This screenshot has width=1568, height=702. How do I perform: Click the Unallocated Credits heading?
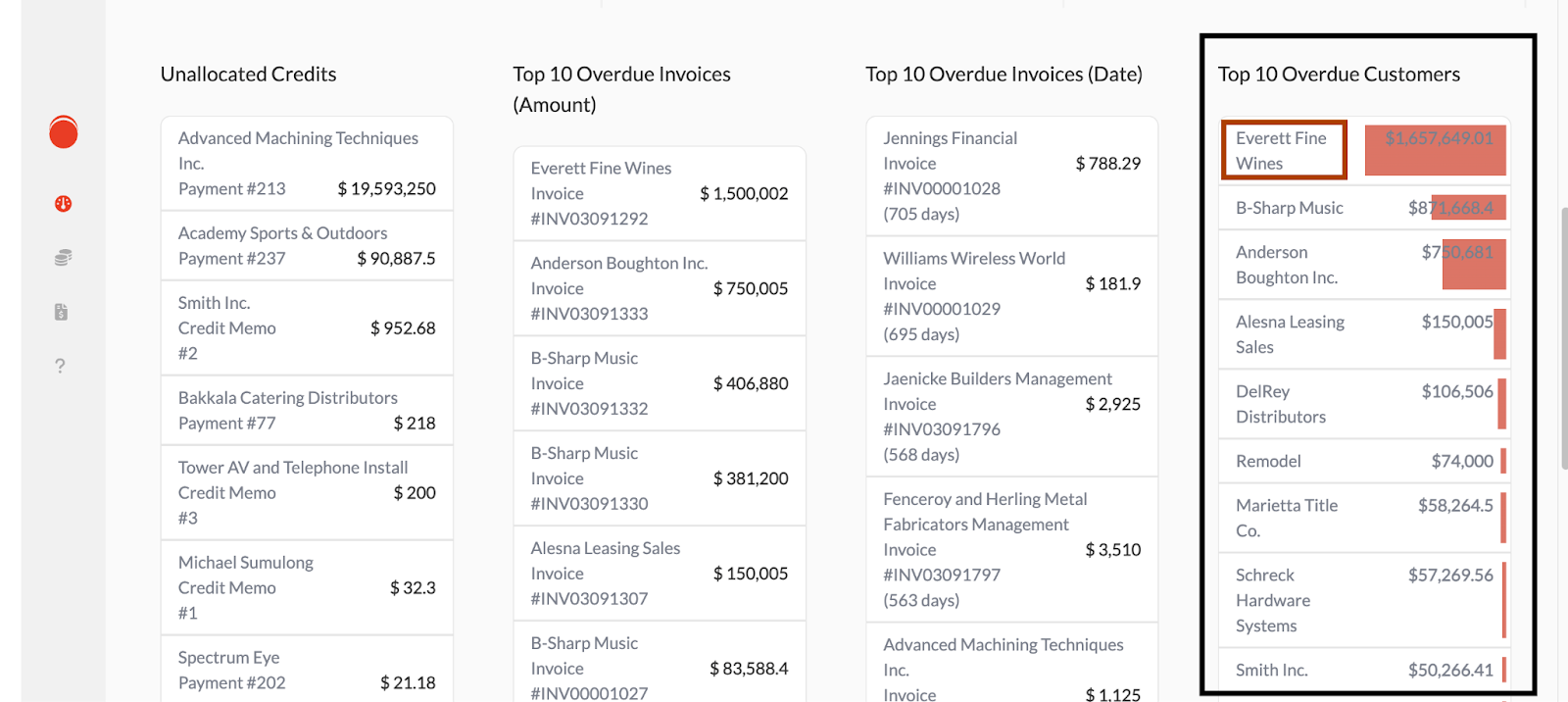(x=248, y=75)
